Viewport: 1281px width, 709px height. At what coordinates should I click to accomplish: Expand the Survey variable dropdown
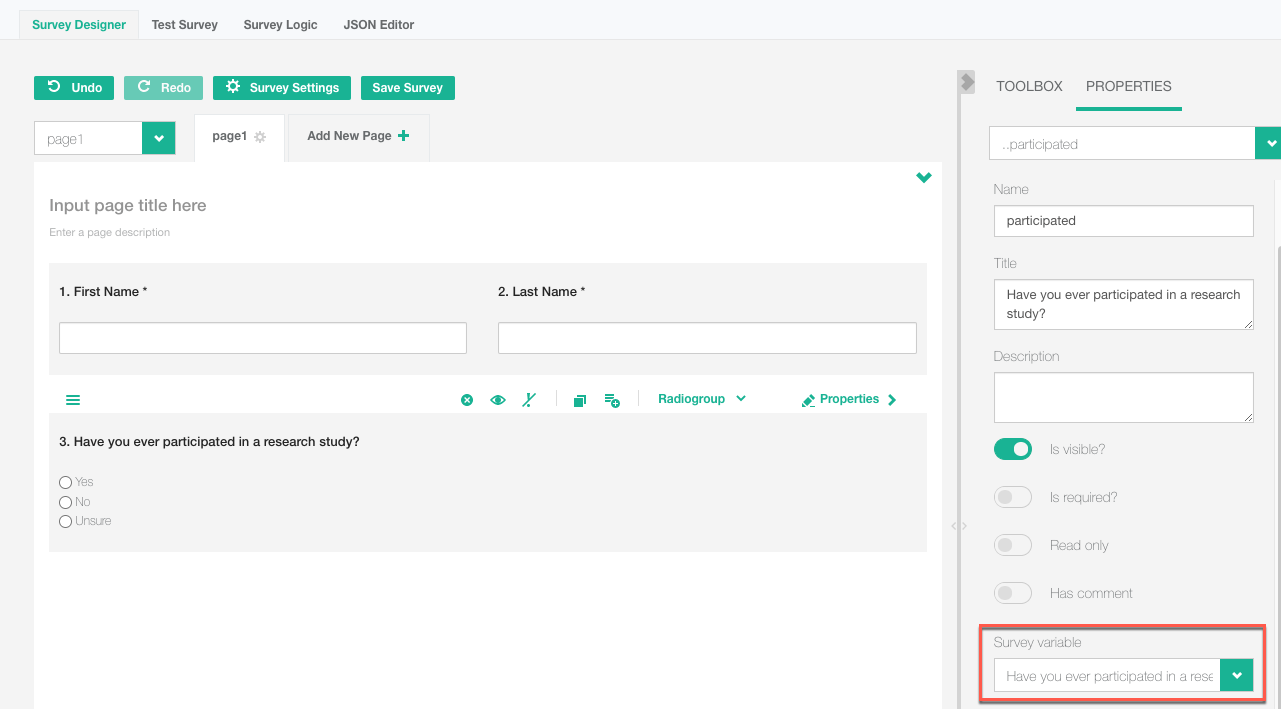[x=1237, y=676]
